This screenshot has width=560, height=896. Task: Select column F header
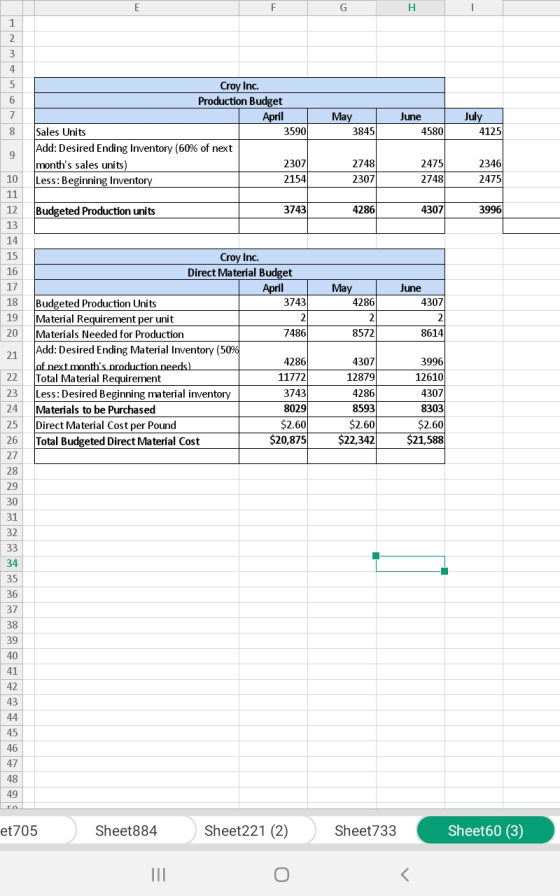coord(273,7)
